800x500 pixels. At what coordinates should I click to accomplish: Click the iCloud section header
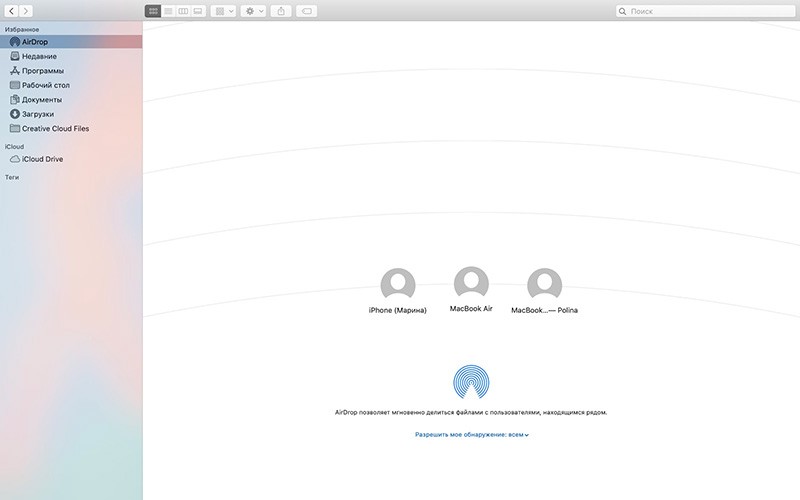[x=14, y=146]
